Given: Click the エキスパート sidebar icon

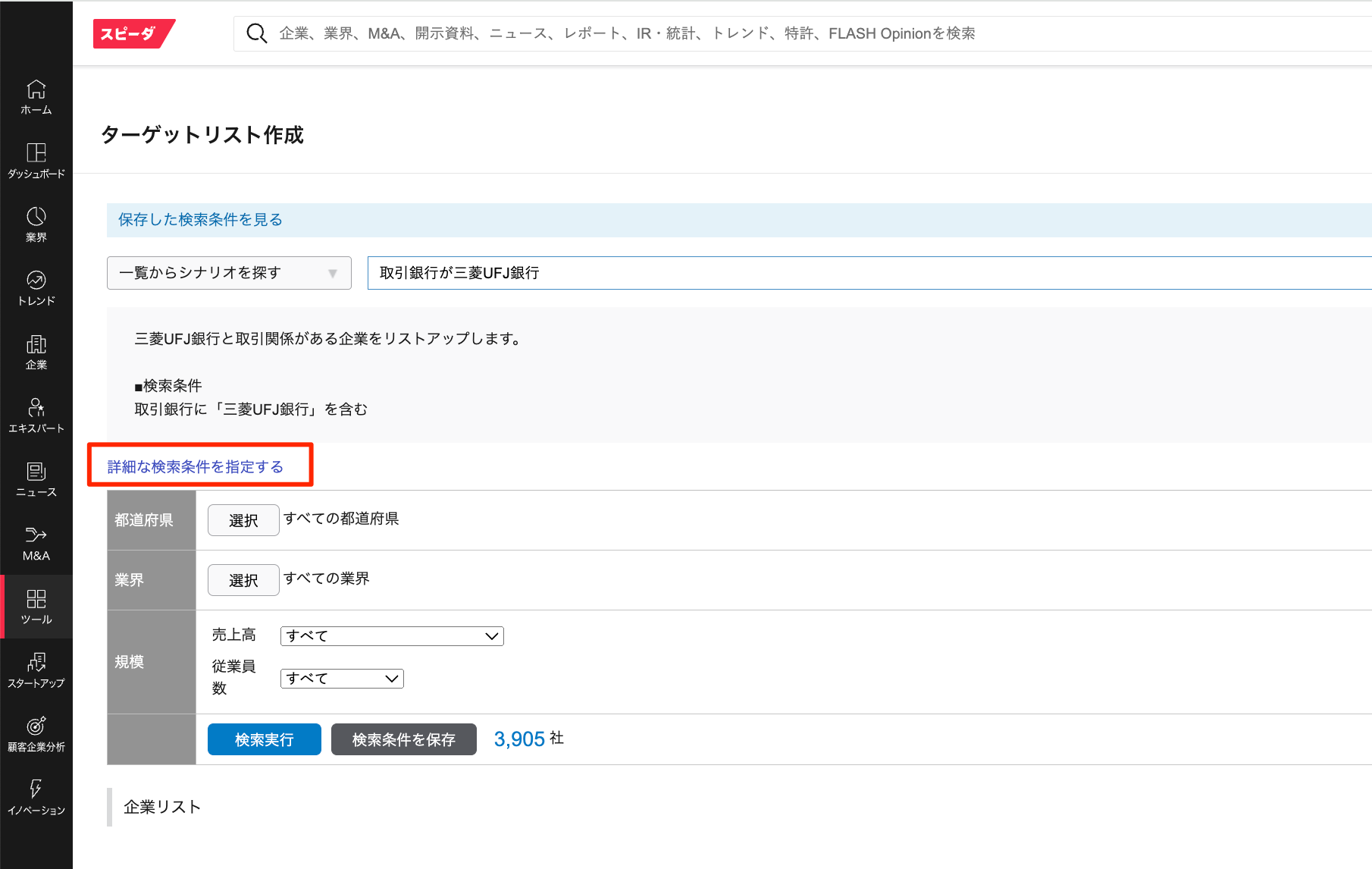Looking at the screenshot, I should 36,416.
